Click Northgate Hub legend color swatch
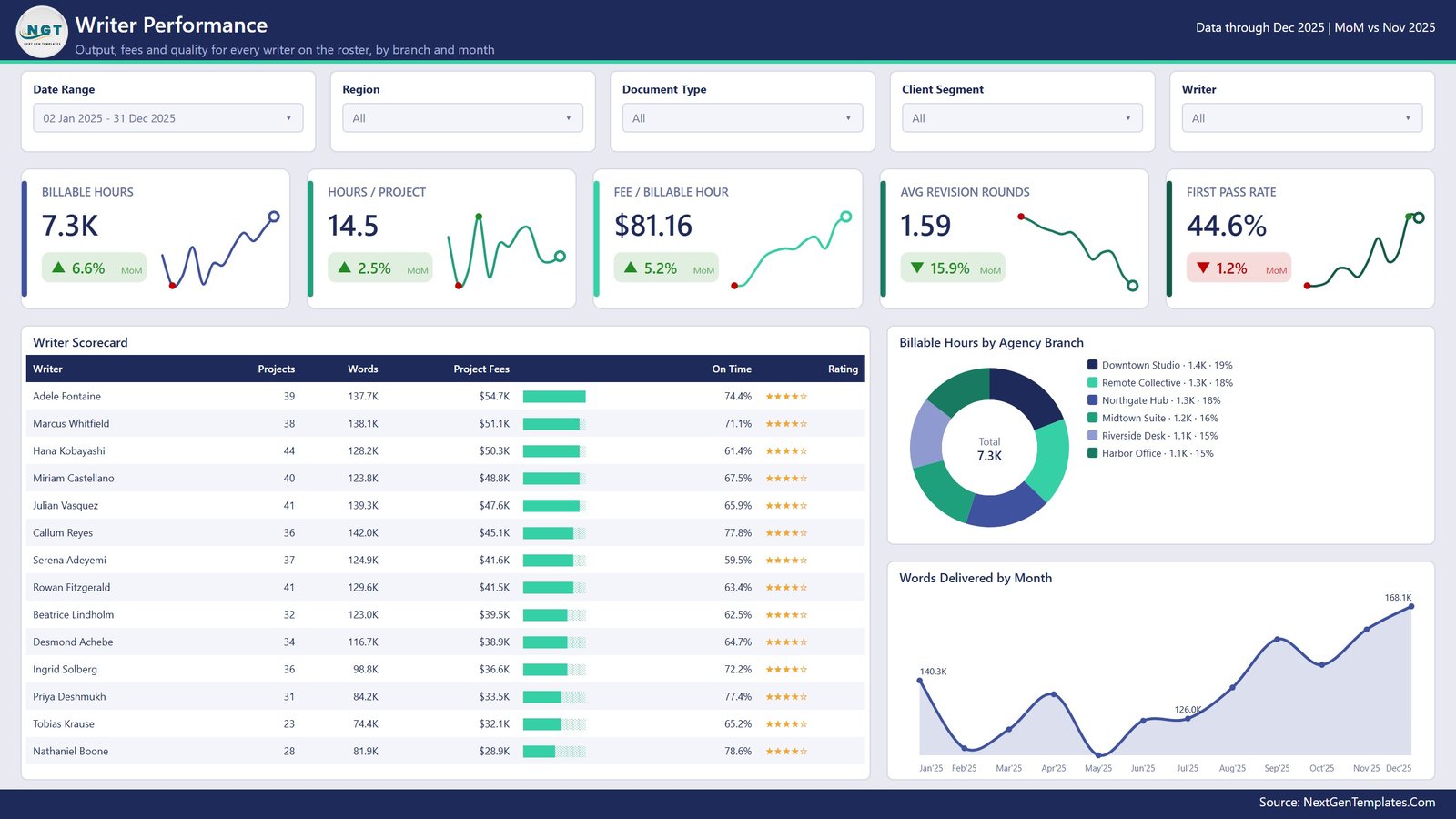This screenshot has width=1456, height=819. pyautogui.click(x=1092, y=399)
